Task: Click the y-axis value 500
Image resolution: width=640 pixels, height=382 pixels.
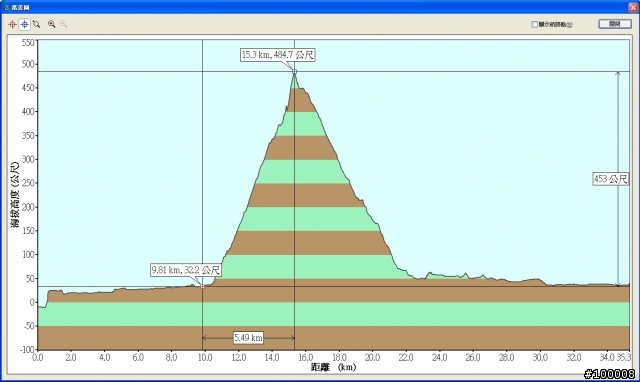Action: click(x=28, y=64)
